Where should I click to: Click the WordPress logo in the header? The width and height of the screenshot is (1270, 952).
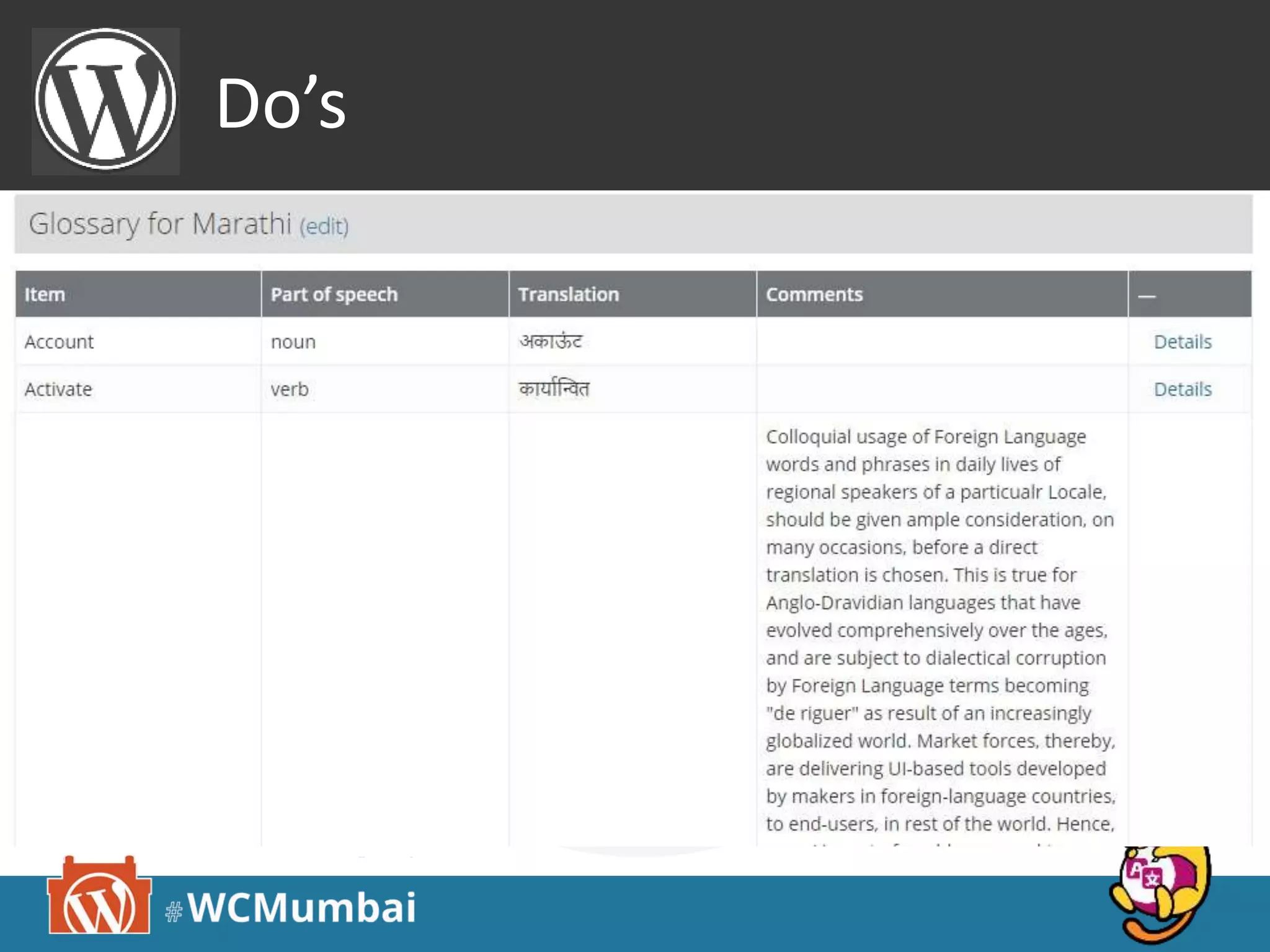point(105,101)
